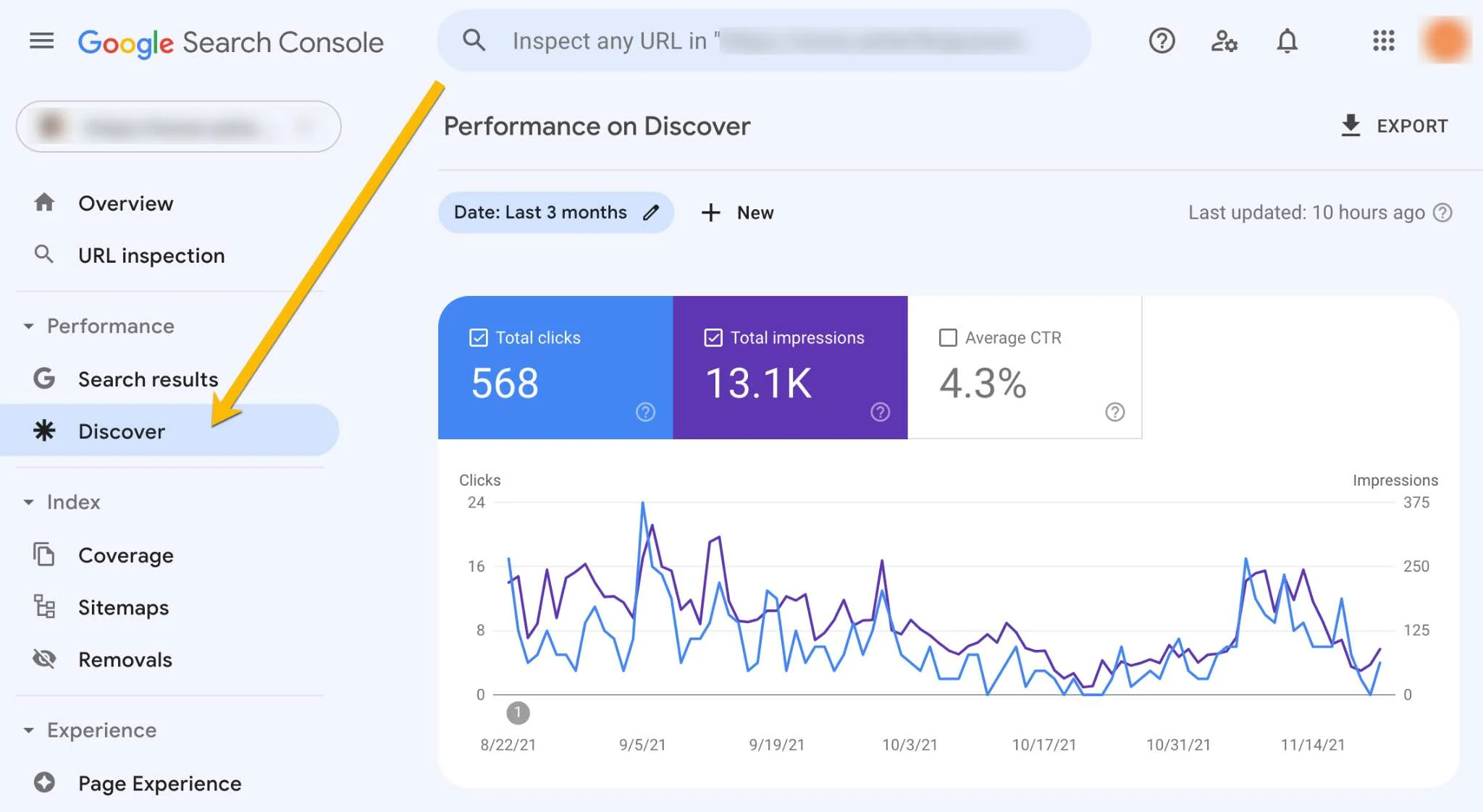
Task: Add a New filter
Action: click(x=738, y=212)
